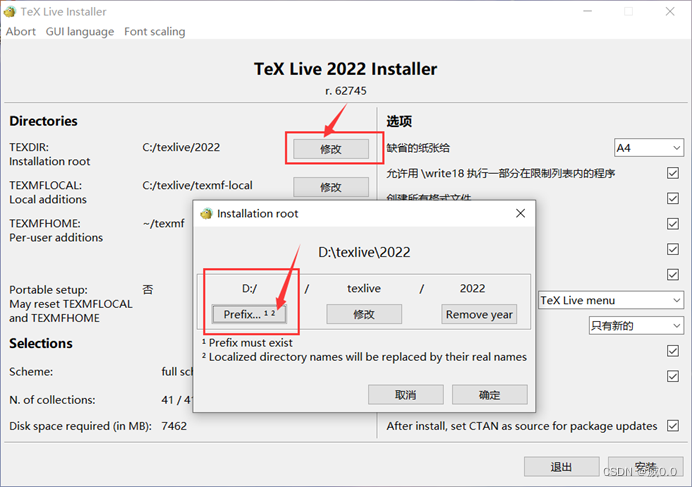Open the TeX Live menu dropdown
692x487 pixels.
(611, 300)
